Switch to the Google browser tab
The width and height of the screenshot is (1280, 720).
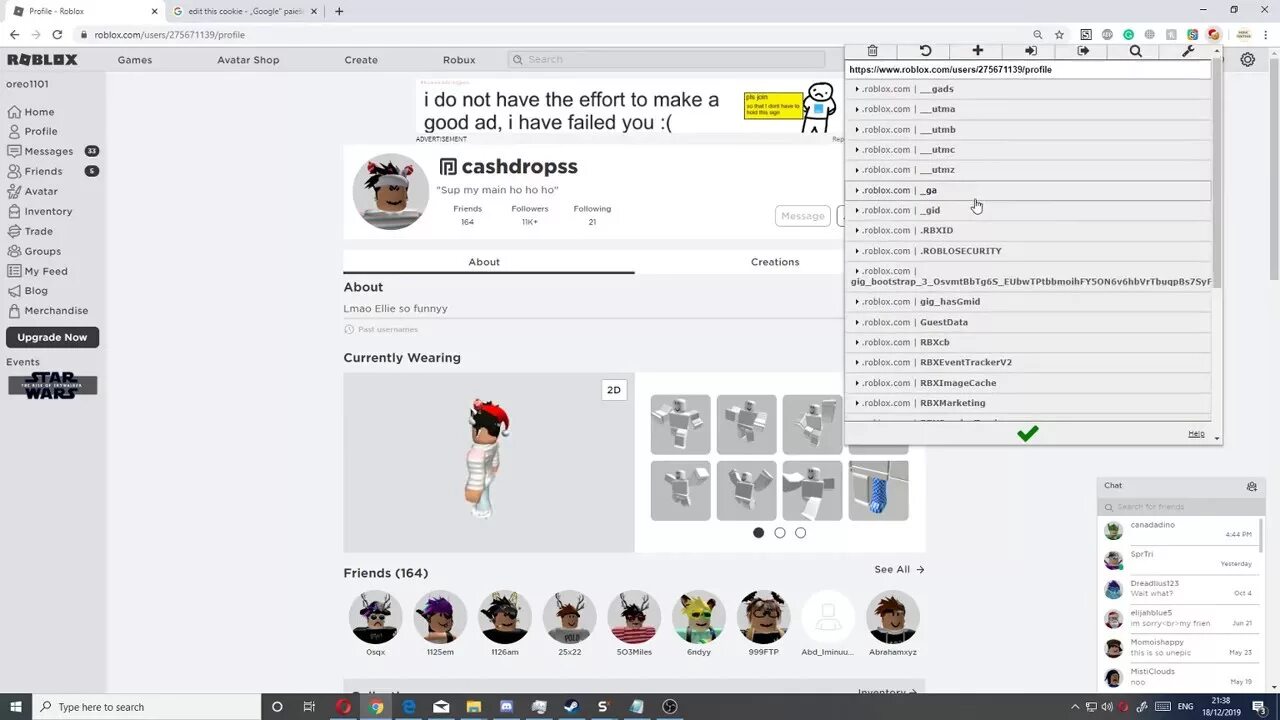[245, 11]
